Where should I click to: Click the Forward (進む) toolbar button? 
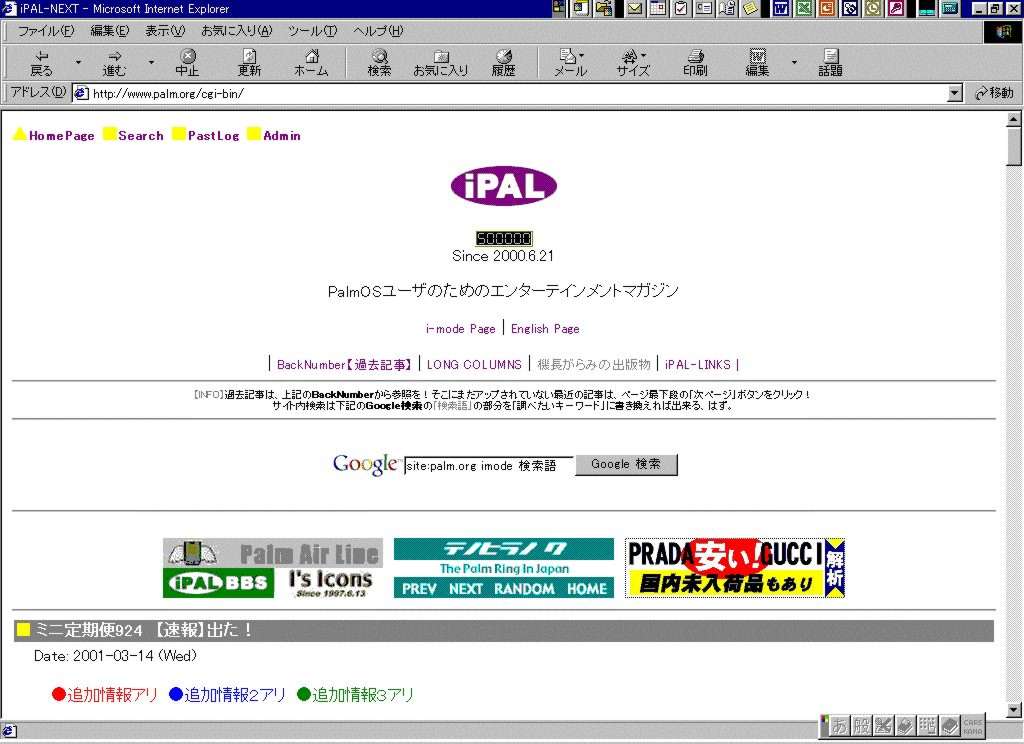pos(114,63)
